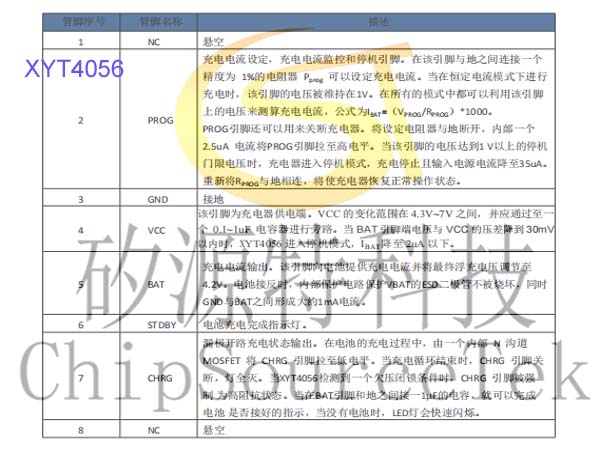600x450 pixels.
Task: Click the 电池充电完成指示灯 description
Action: 254,325
